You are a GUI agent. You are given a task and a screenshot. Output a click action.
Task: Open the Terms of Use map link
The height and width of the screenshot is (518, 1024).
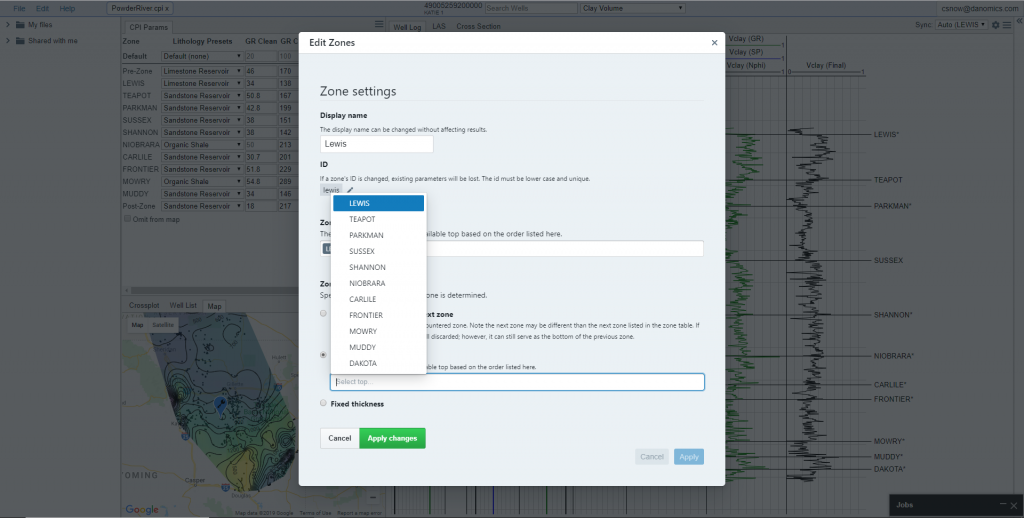tap(315, 513)
